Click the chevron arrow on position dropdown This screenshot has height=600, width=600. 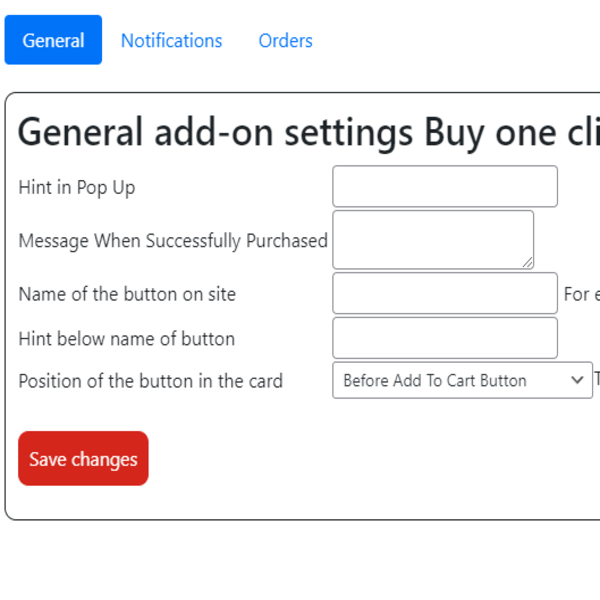pyautogui.click(x=576, y=380)
